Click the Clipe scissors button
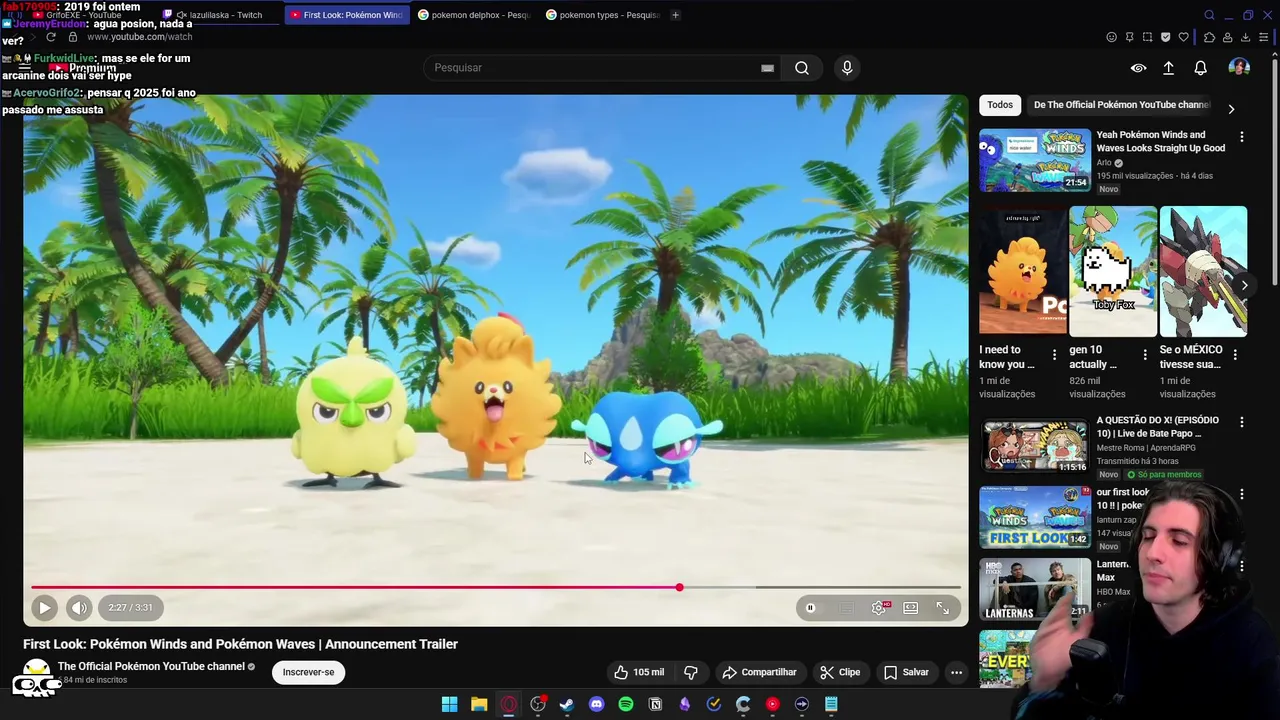Screen dimensions: 1280x720 point(840,672)
